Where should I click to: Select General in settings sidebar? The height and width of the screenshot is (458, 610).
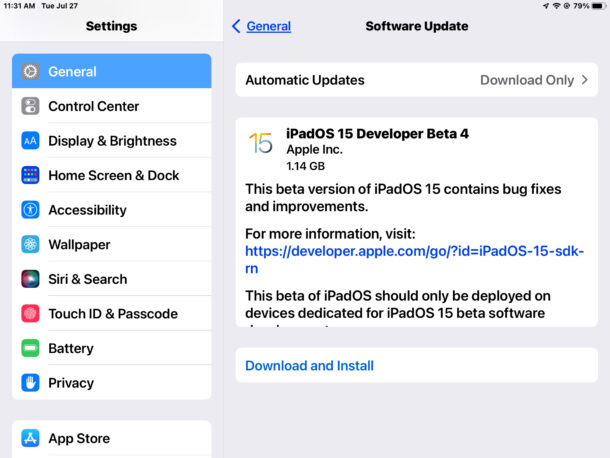(112, 72)
